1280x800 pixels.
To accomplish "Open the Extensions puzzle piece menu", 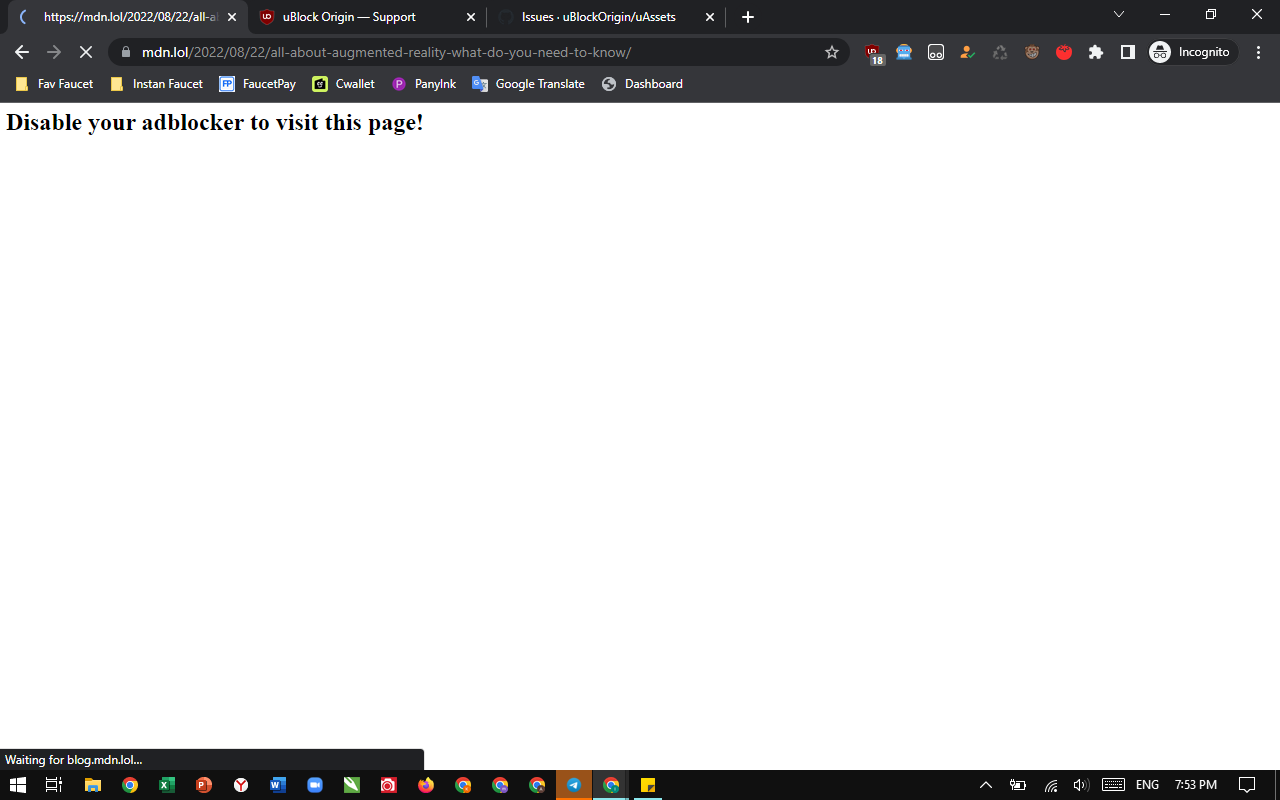I will [1095, 52].
